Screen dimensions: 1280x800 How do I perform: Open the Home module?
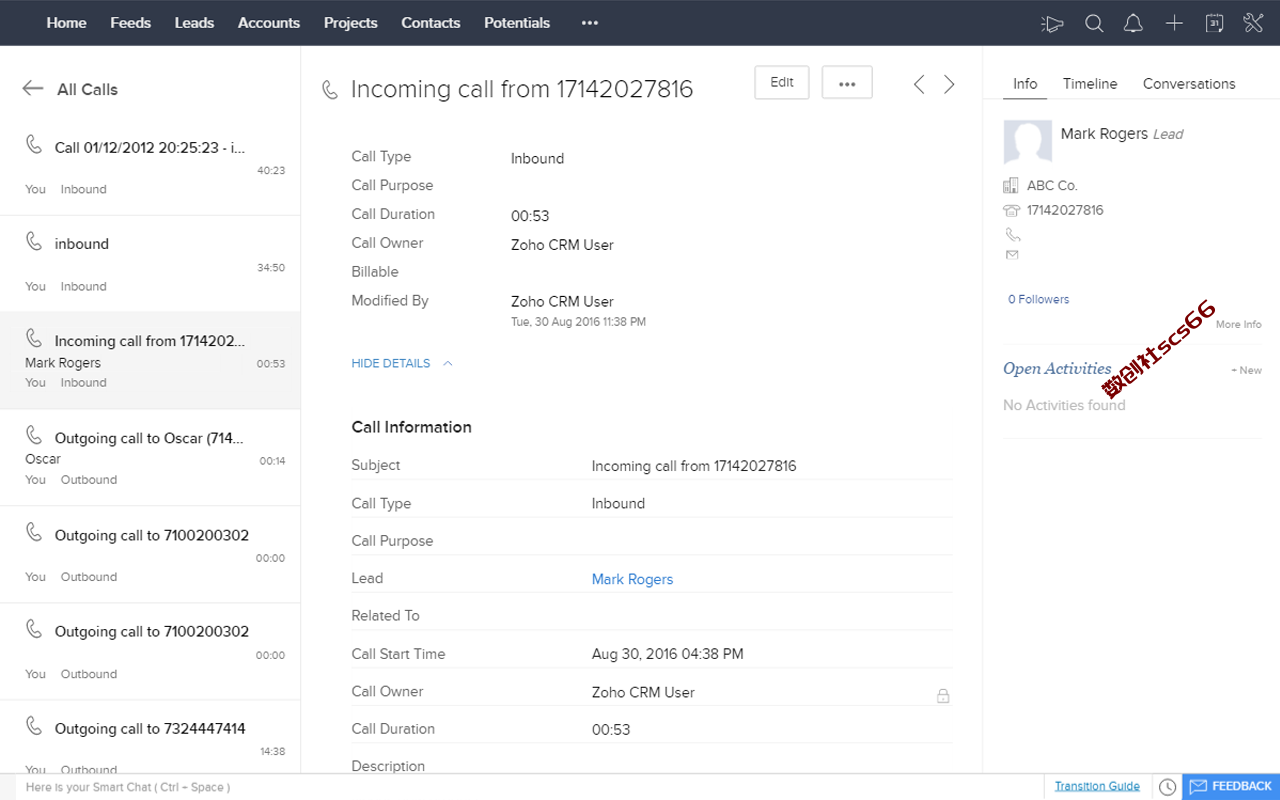66,23
